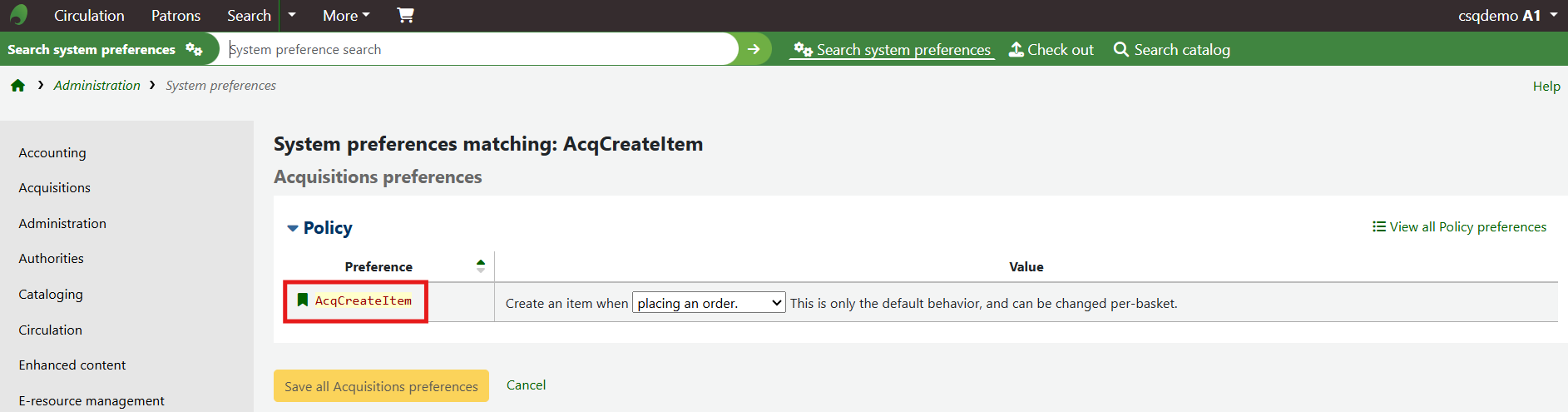Expand the Search menu caret
Image resolution: width=1568 pixels, height=412 pixels.
point(291,15)
